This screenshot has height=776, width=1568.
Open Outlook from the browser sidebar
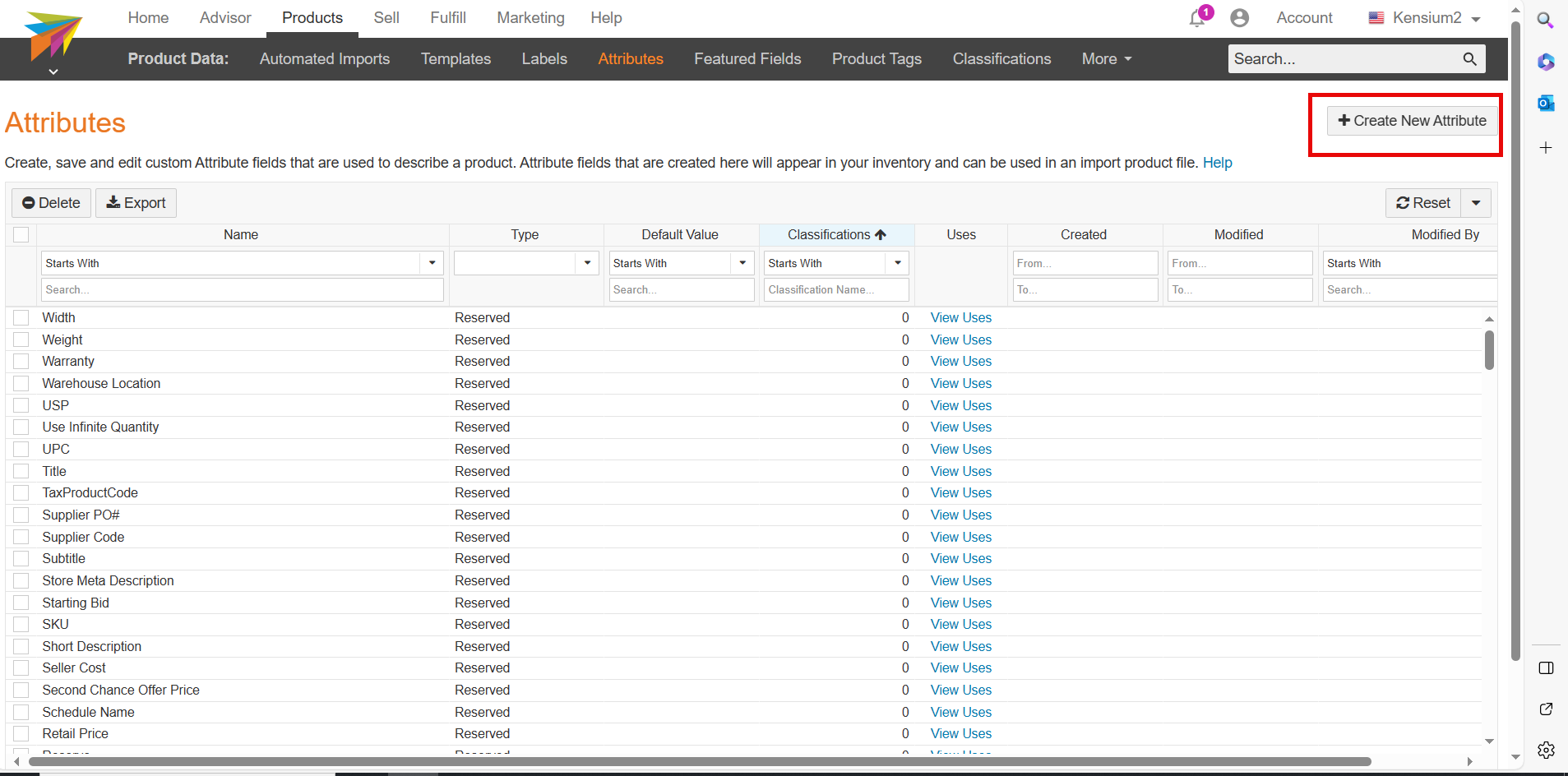point(1547,103)
